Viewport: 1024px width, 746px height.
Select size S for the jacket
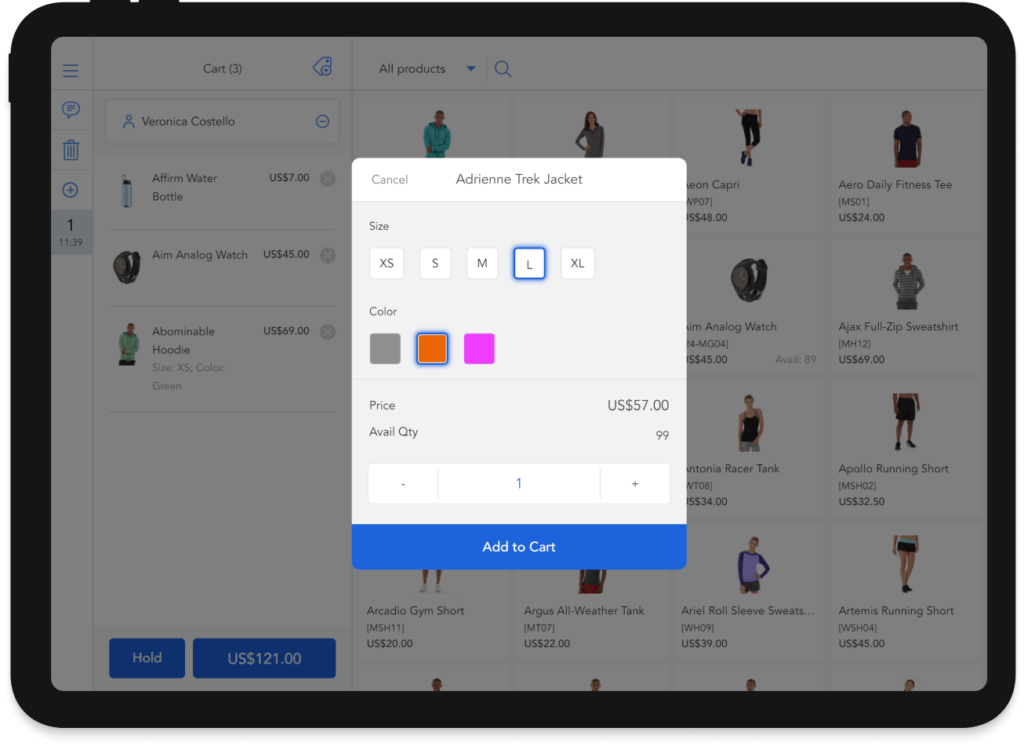[x=435, y=263]
